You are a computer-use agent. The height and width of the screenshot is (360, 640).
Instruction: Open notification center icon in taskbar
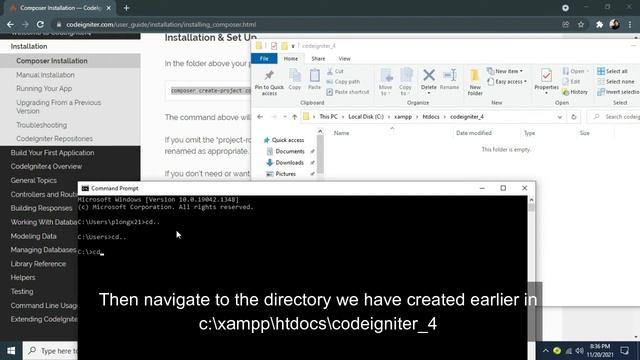(624, 351)
